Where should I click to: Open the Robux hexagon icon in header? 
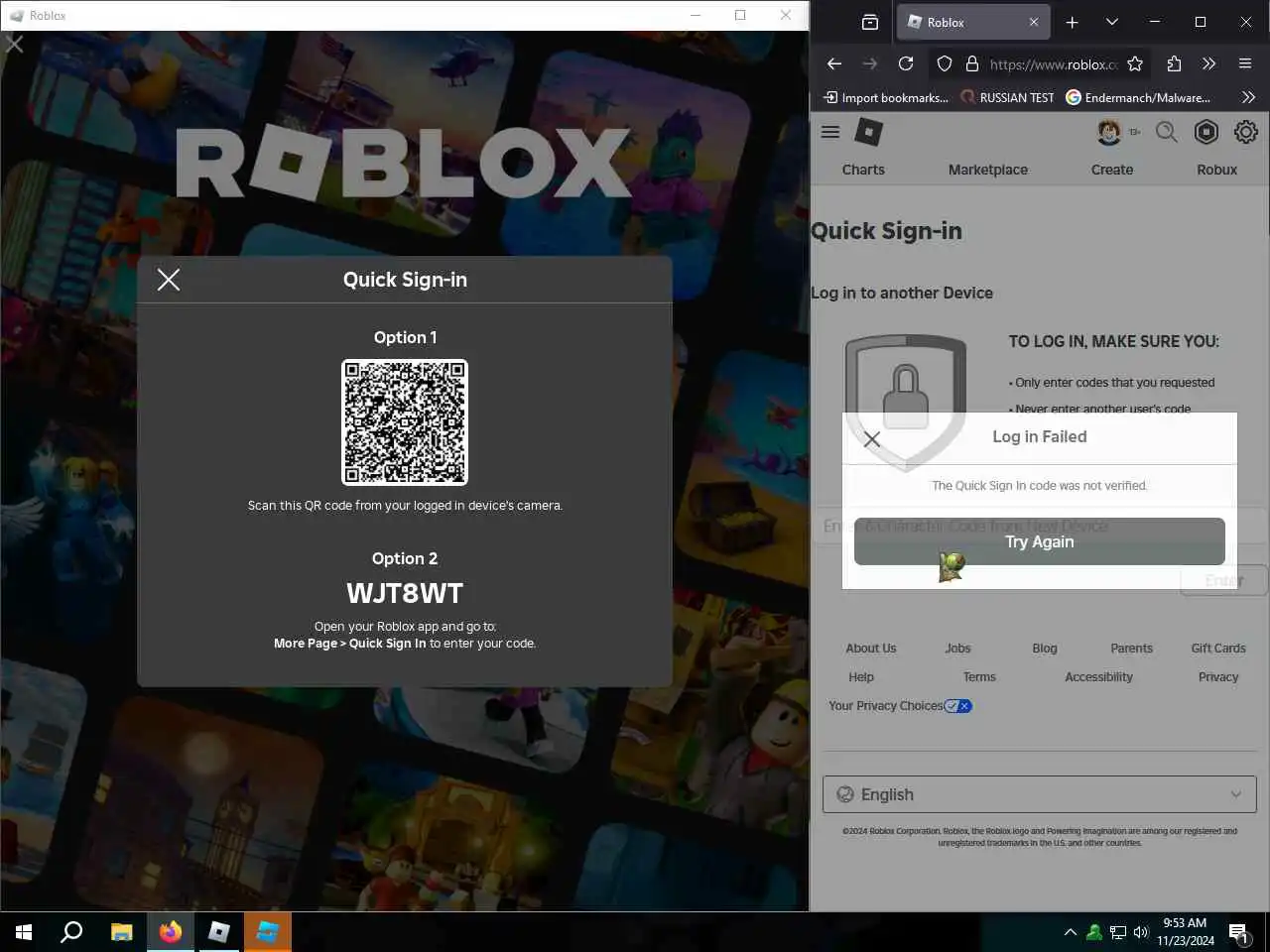tap(1206, 132)
